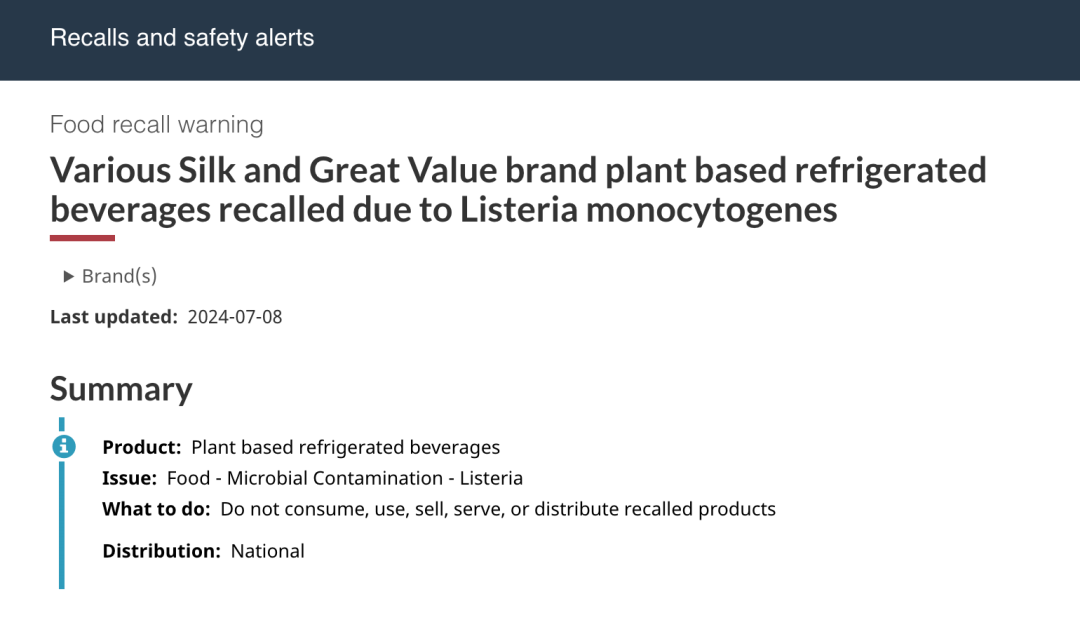Click the word 'Listeria' in the title

click(519, 209)
